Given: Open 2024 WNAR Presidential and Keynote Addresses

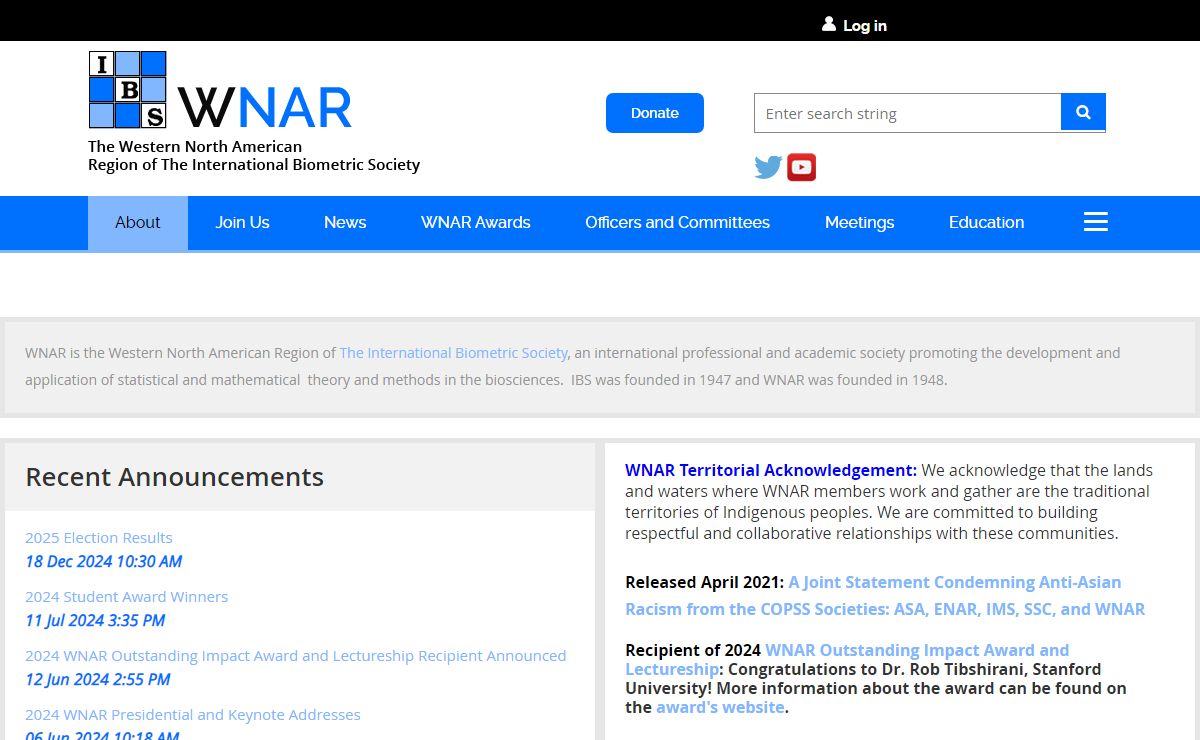Looking at the screenshot, I should click(193, 715).
